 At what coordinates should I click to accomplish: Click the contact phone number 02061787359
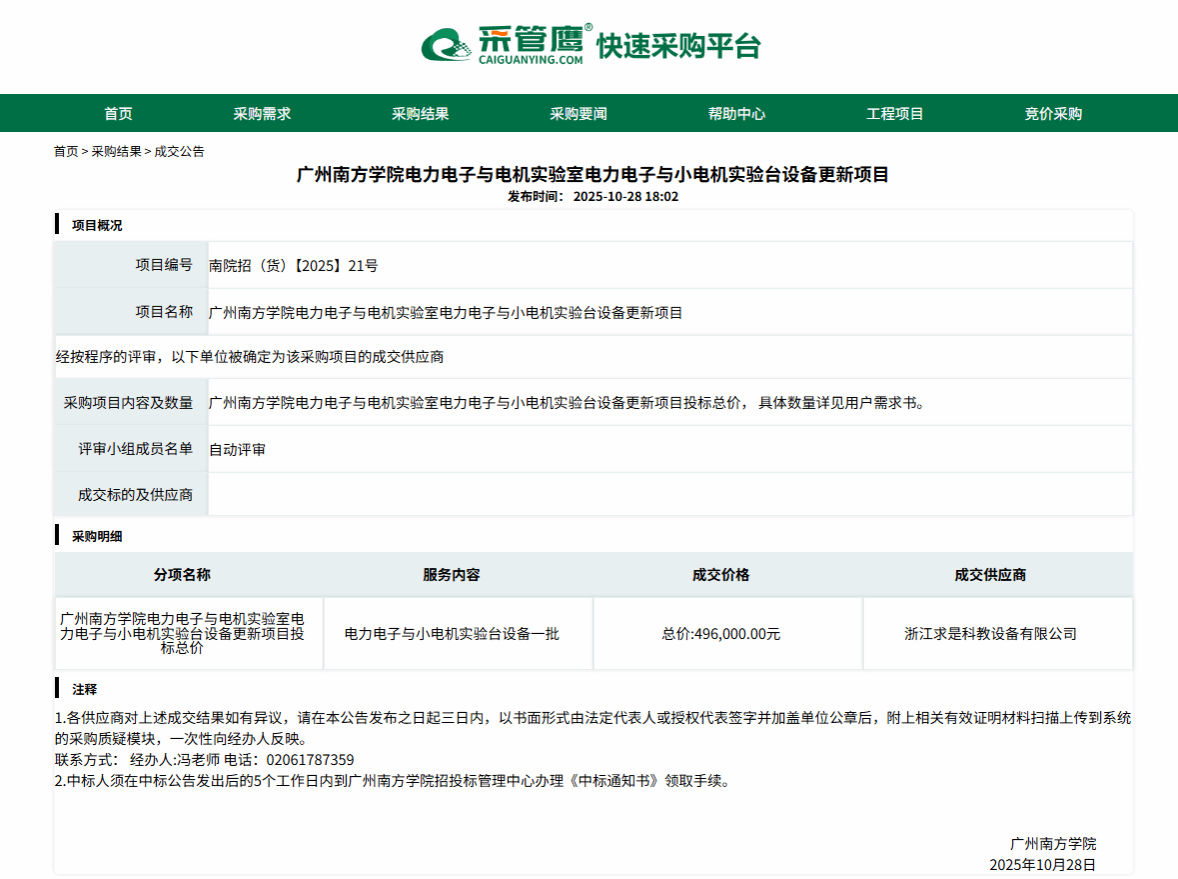click(310, 760)
